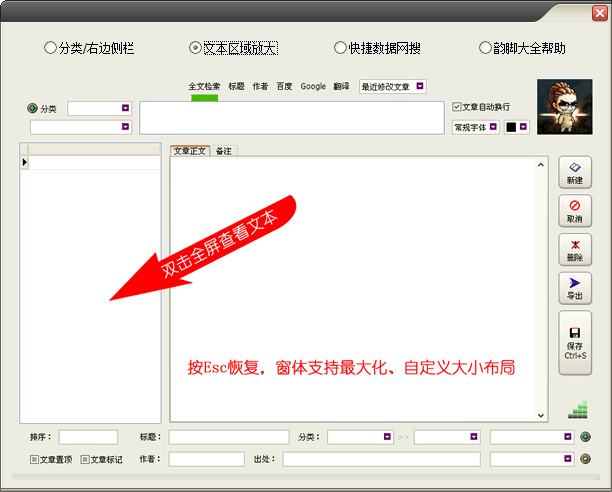Select the 全文检索 search tab
The image size is (612, 492).
tap(204, 87)
